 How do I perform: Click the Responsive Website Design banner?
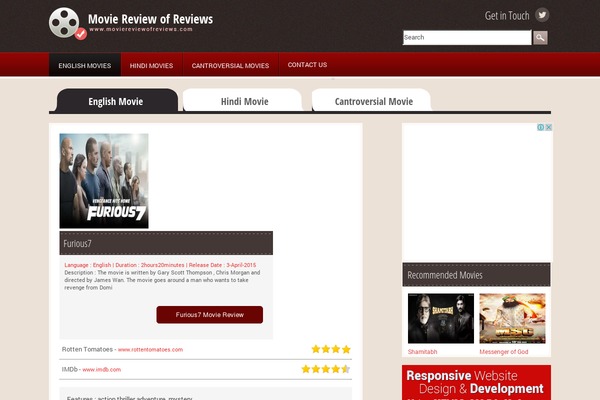[476, 382]
